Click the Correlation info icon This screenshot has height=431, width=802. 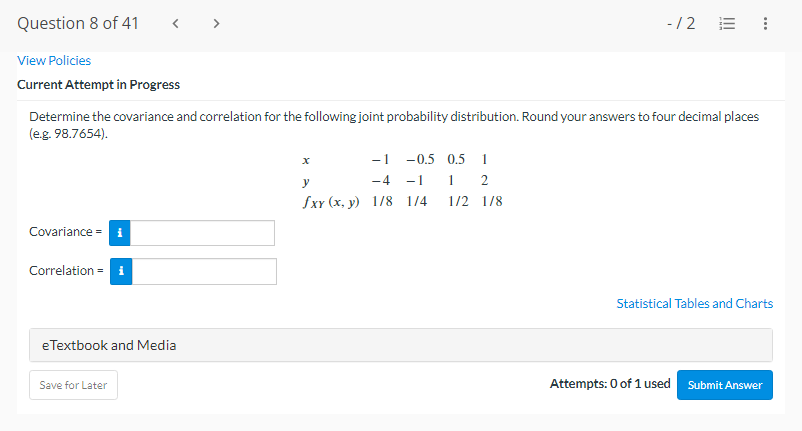tap(121, 271)
